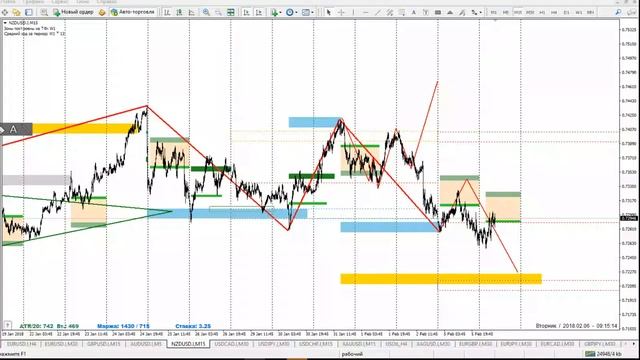Open the periods clock dropdown
The height and width of the screenshot is (360, 640).
click(x=291, y=12)
